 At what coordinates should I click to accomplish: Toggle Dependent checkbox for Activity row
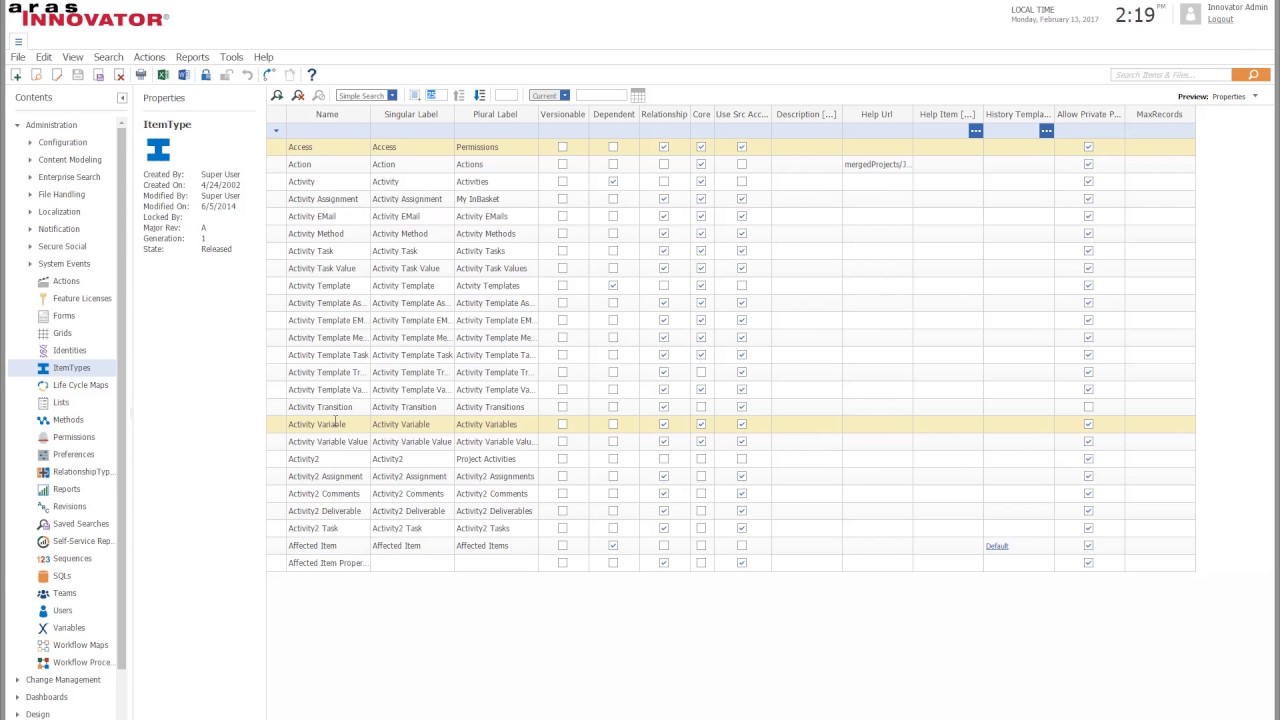tap(613, 182)
